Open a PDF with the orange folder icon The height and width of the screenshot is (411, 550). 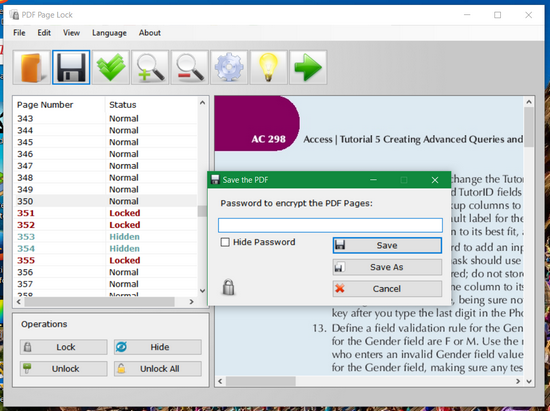(32, 67)
